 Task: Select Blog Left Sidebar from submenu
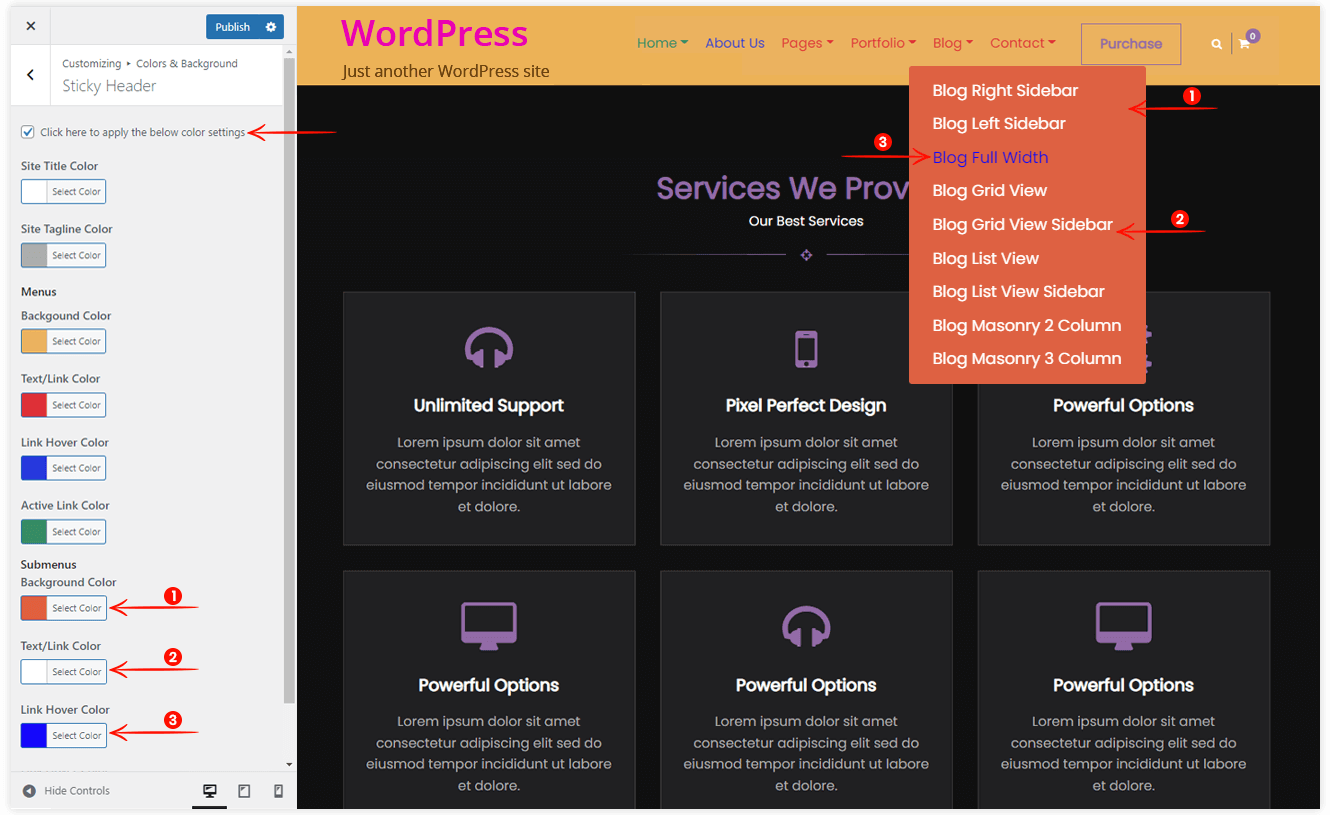(999, 124)
